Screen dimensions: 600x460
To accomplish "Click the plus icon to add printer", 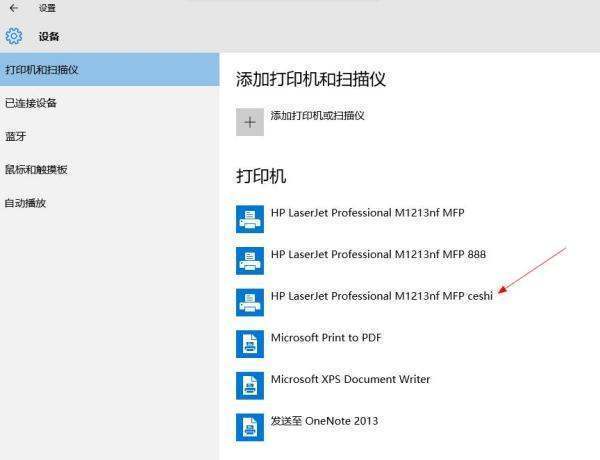I will 250,122.
